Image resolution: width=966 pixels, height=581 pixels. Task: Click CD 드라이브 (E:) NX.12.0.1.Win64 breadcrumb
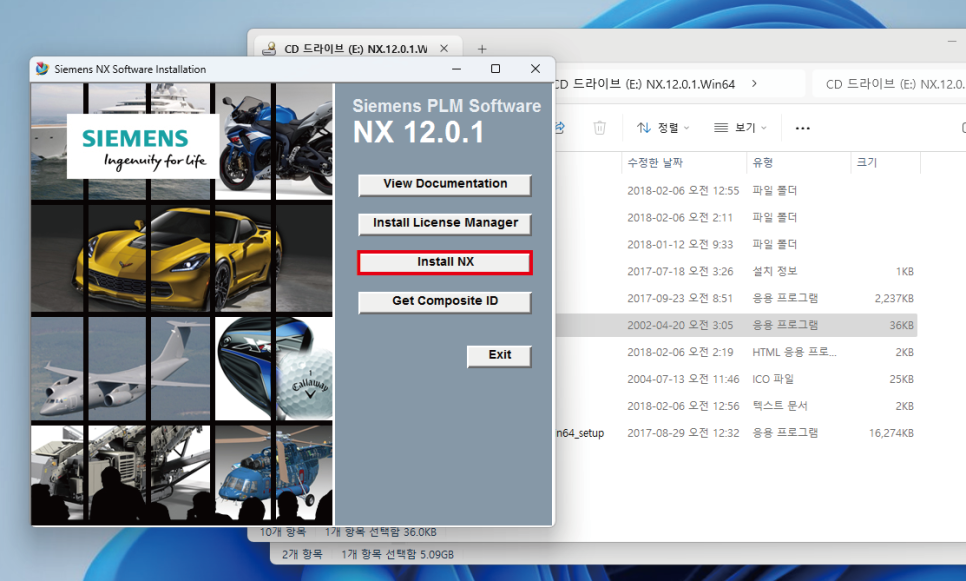pyautogui.click(x=644, y=84)
